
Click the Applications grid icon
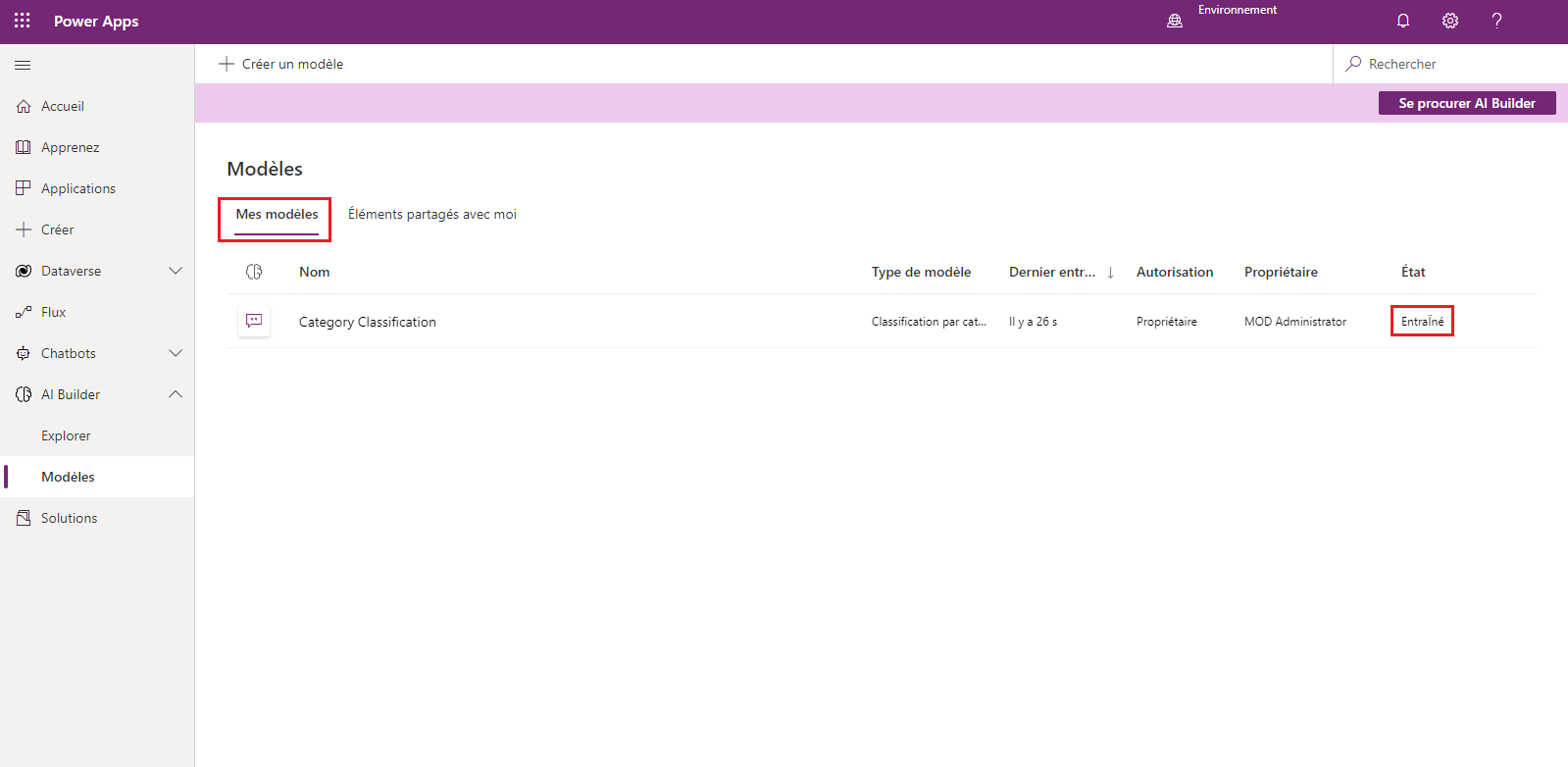pos(24,188)
